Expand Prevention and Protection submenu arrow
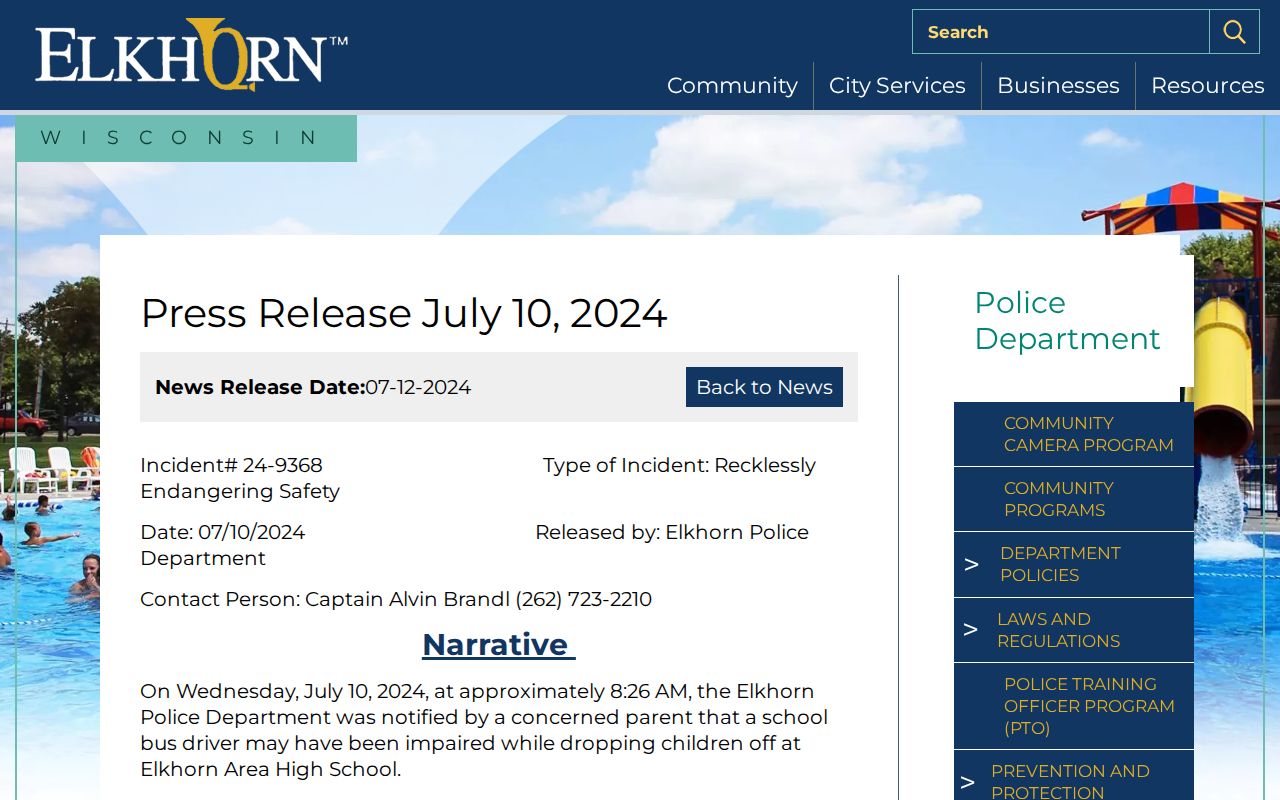The image size is (1280, 800). pyautogui.click(x=967, y=782)
